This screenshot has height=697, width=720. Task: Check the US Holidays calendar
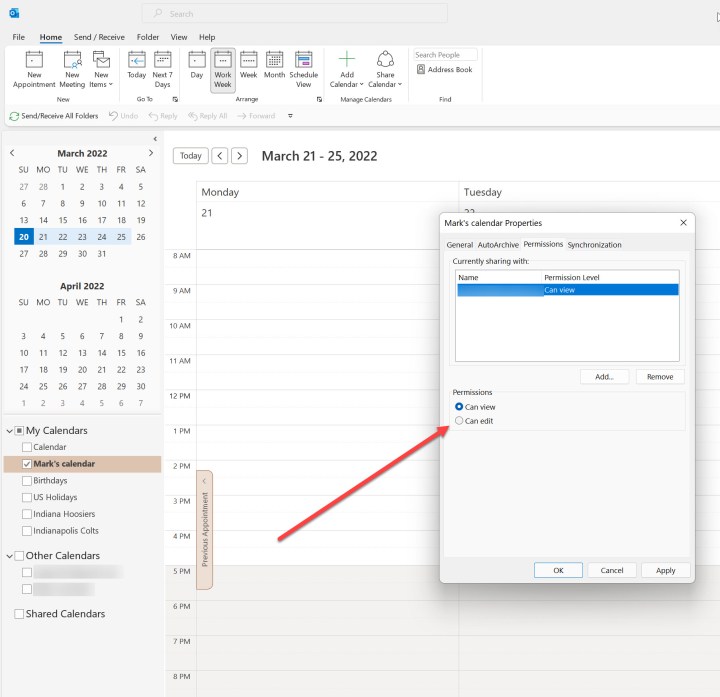tap(27, 497)
